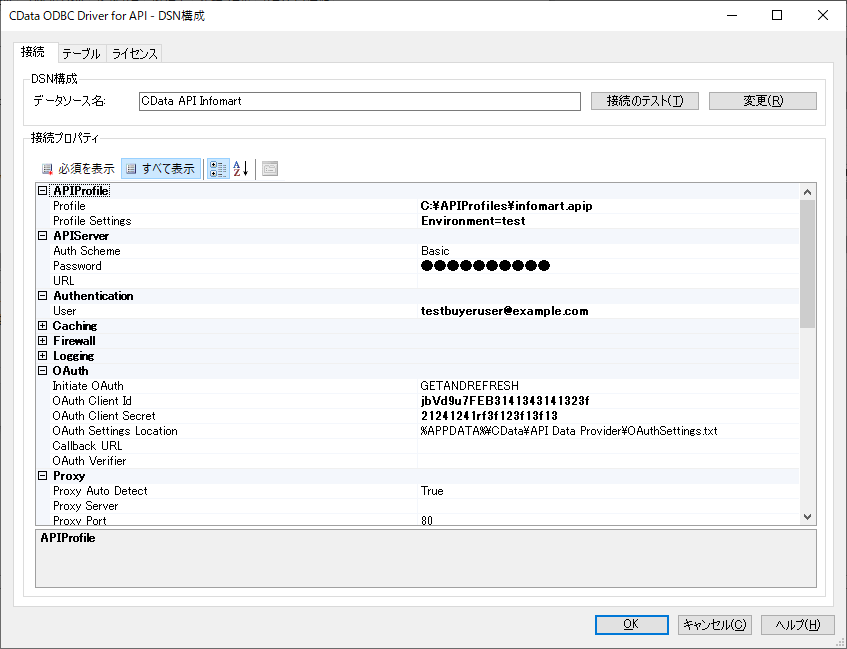847x649 pixels.
Task: Minimize the DSN configuration window
Action: pyautogui.click(x=732, y=15)
